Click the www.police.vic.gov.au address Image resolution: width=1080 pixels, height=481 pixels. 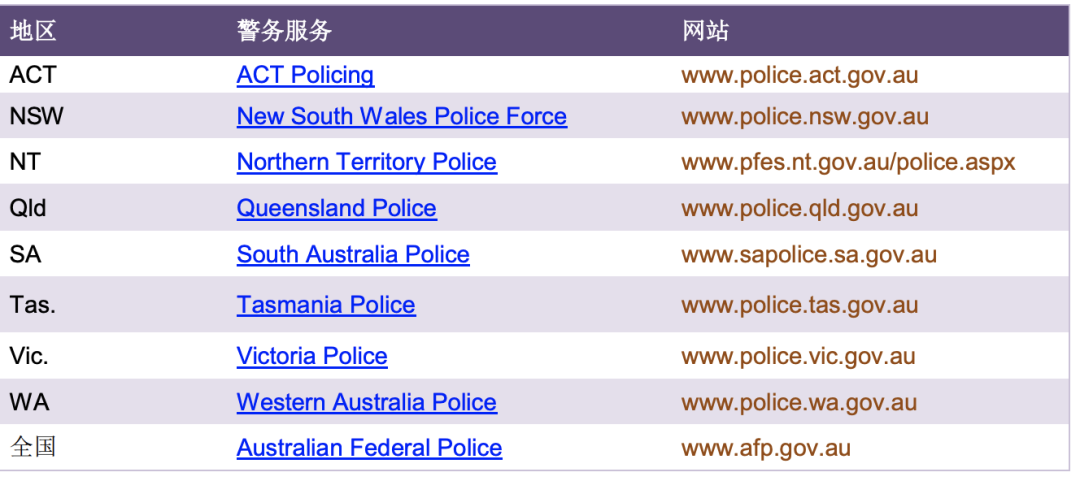point(798,356)
